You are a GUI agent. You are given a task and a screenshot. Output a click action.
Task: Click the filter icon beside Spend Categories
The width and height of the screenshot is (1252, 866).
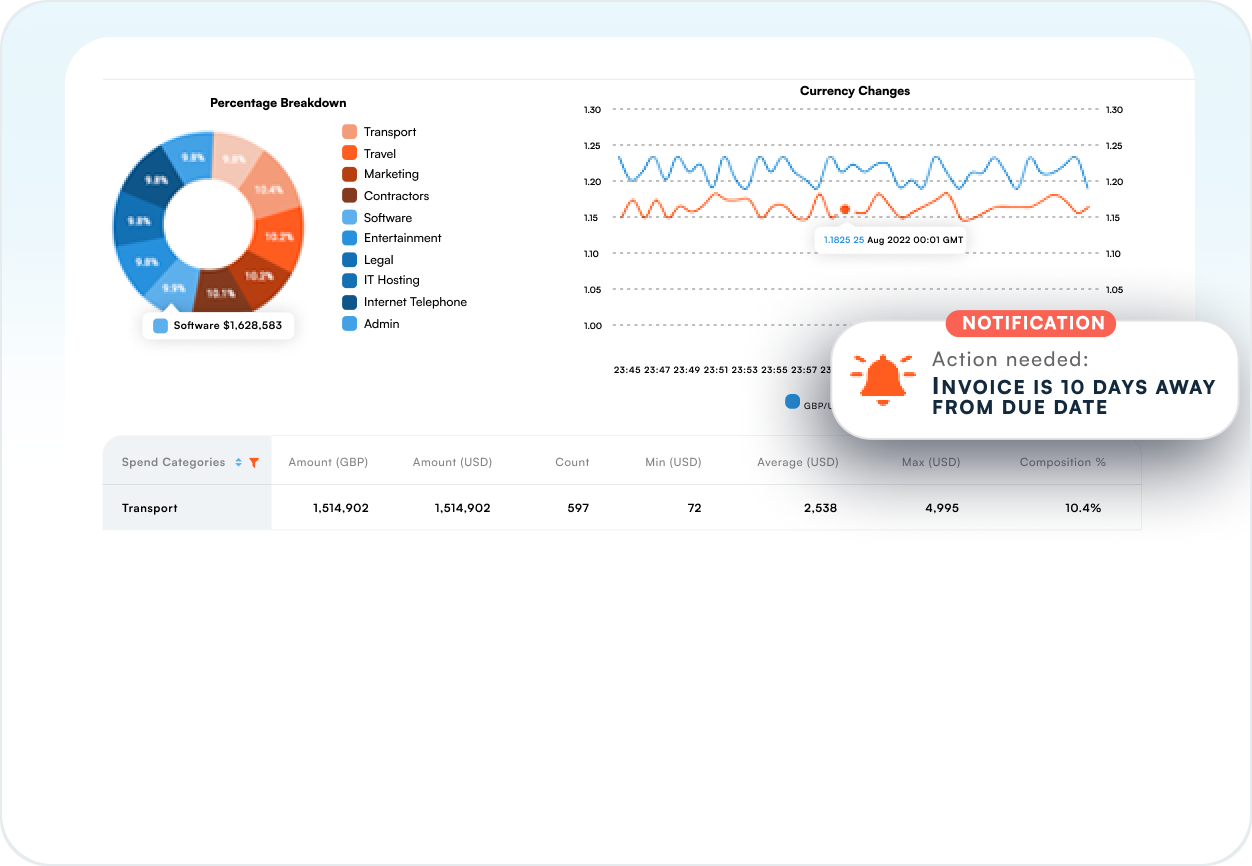[x=254, y=463]
